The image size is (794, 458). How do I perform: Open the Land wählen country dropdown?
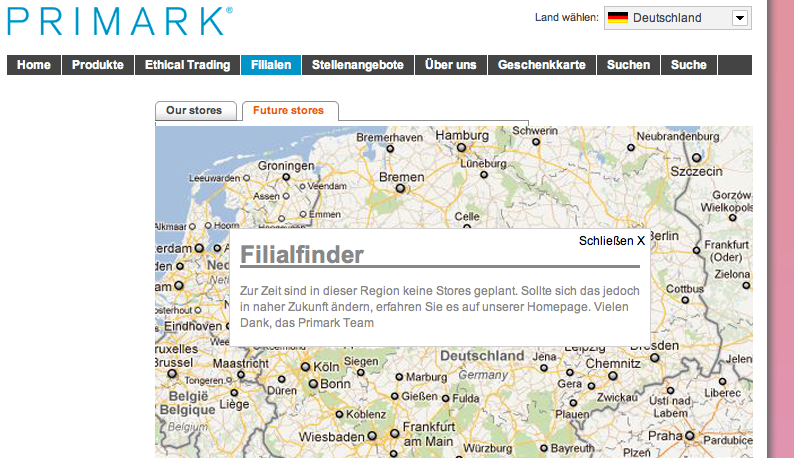pos(678,18)
